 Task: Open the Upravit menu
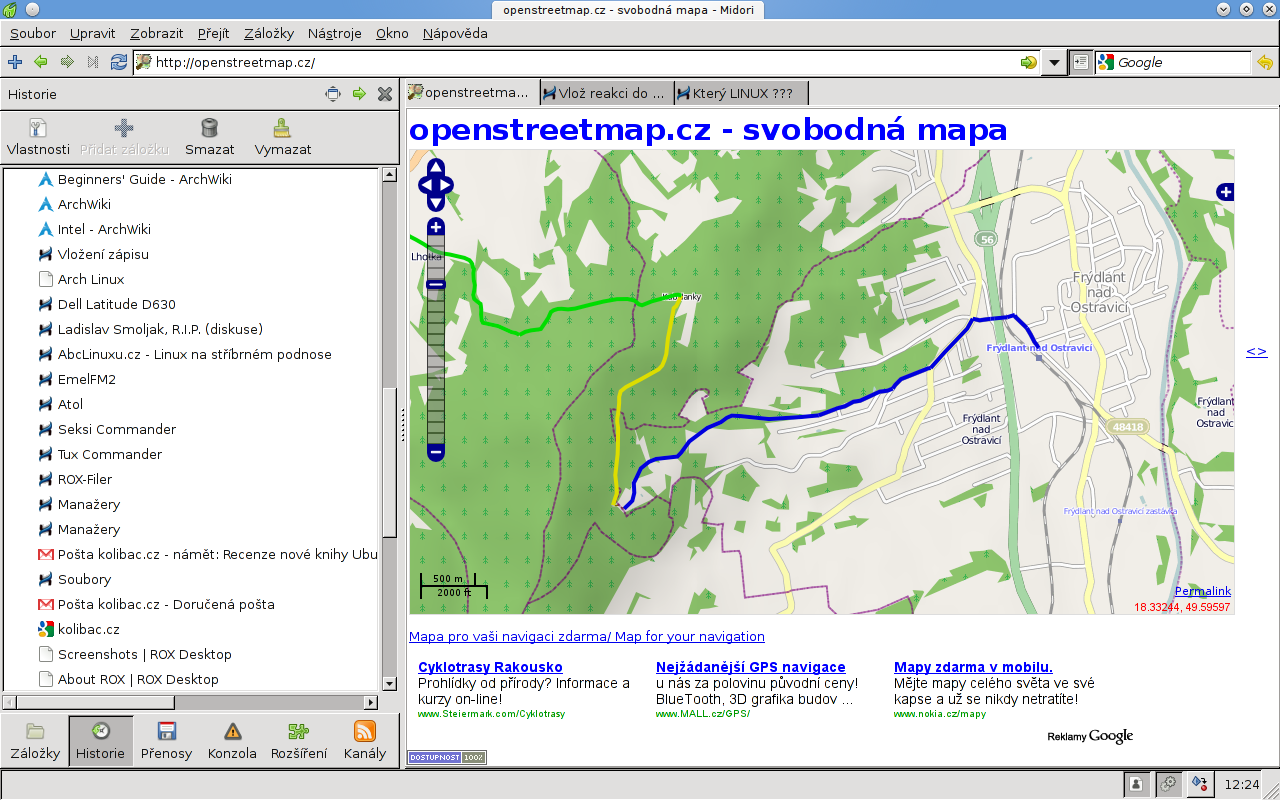[93, 33]
